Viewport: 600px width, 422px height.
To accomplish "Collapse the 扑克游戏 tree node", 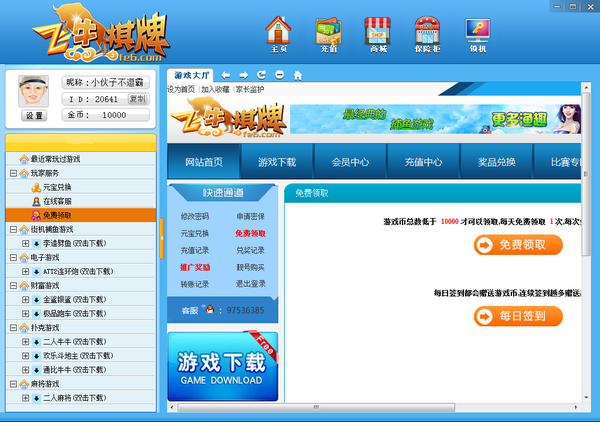I will 13,328.
